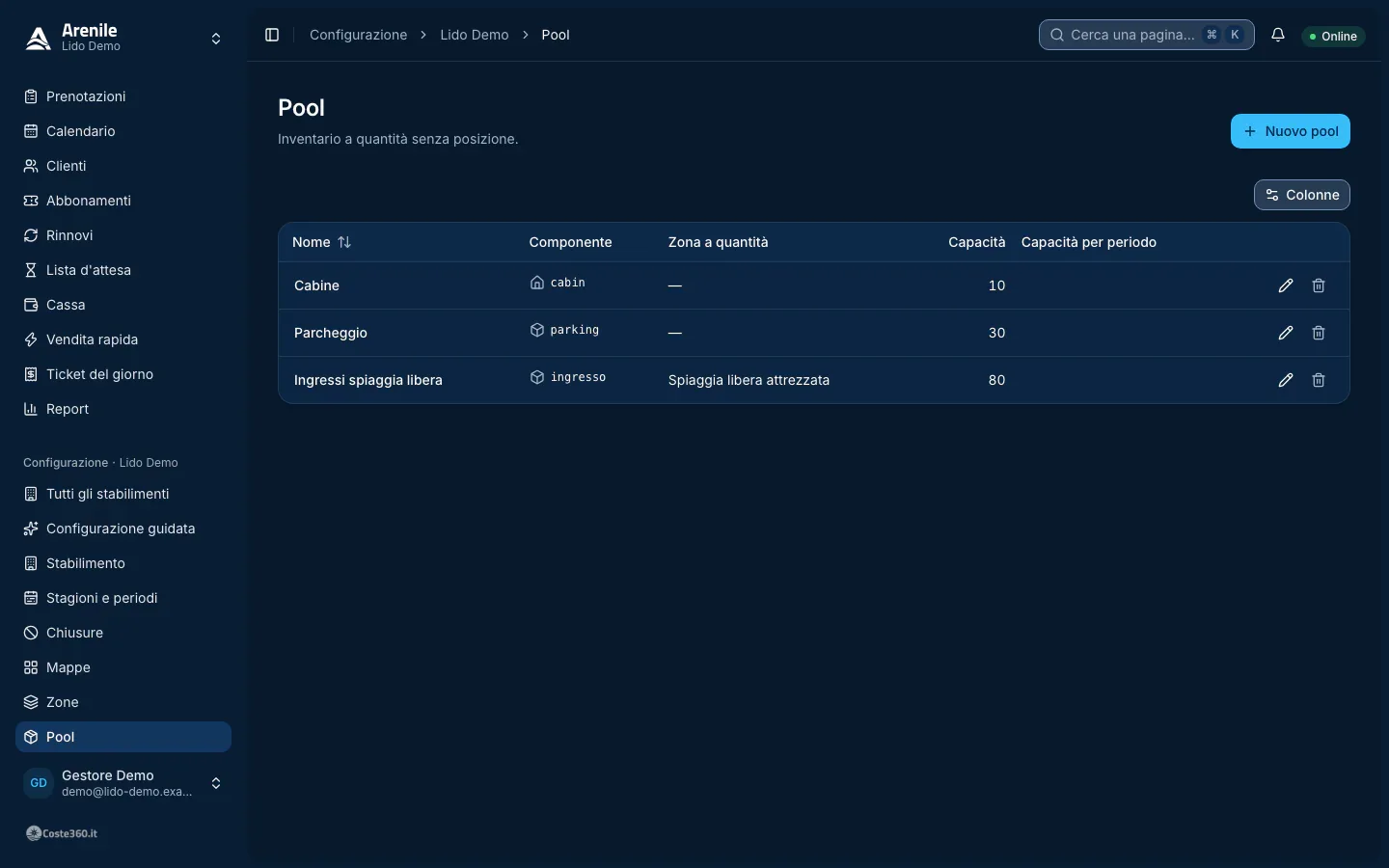Viewport: 1389px width, 868px height.
Task: Click the Configurazione breadcrumb link
Action: coord(358,35)
